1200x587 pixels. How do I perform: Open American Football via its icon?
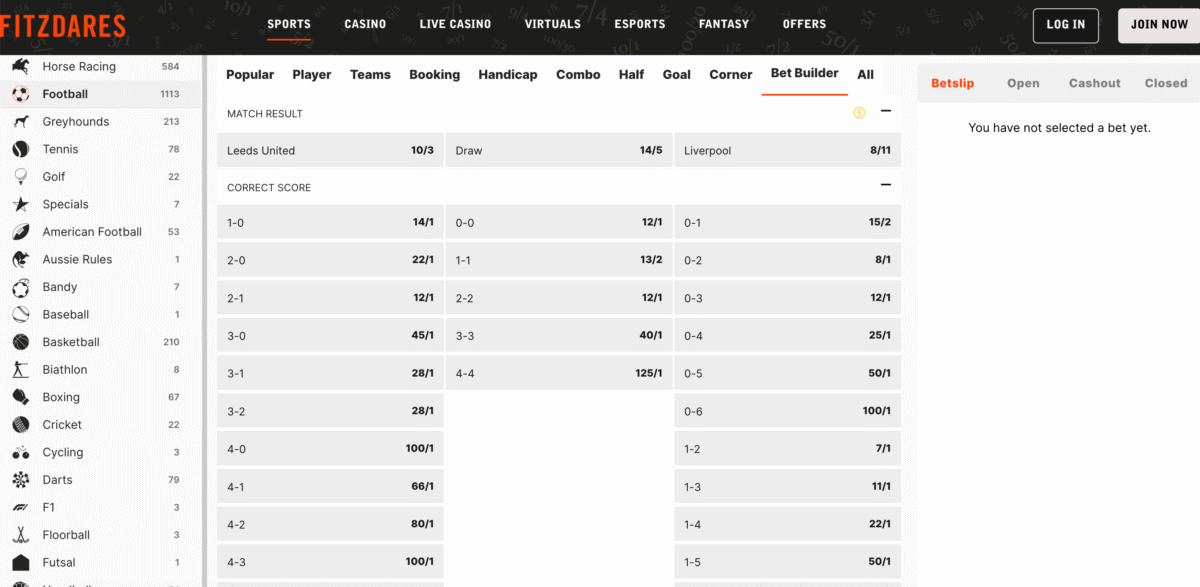pyautogui.click(x=20, y=232)
